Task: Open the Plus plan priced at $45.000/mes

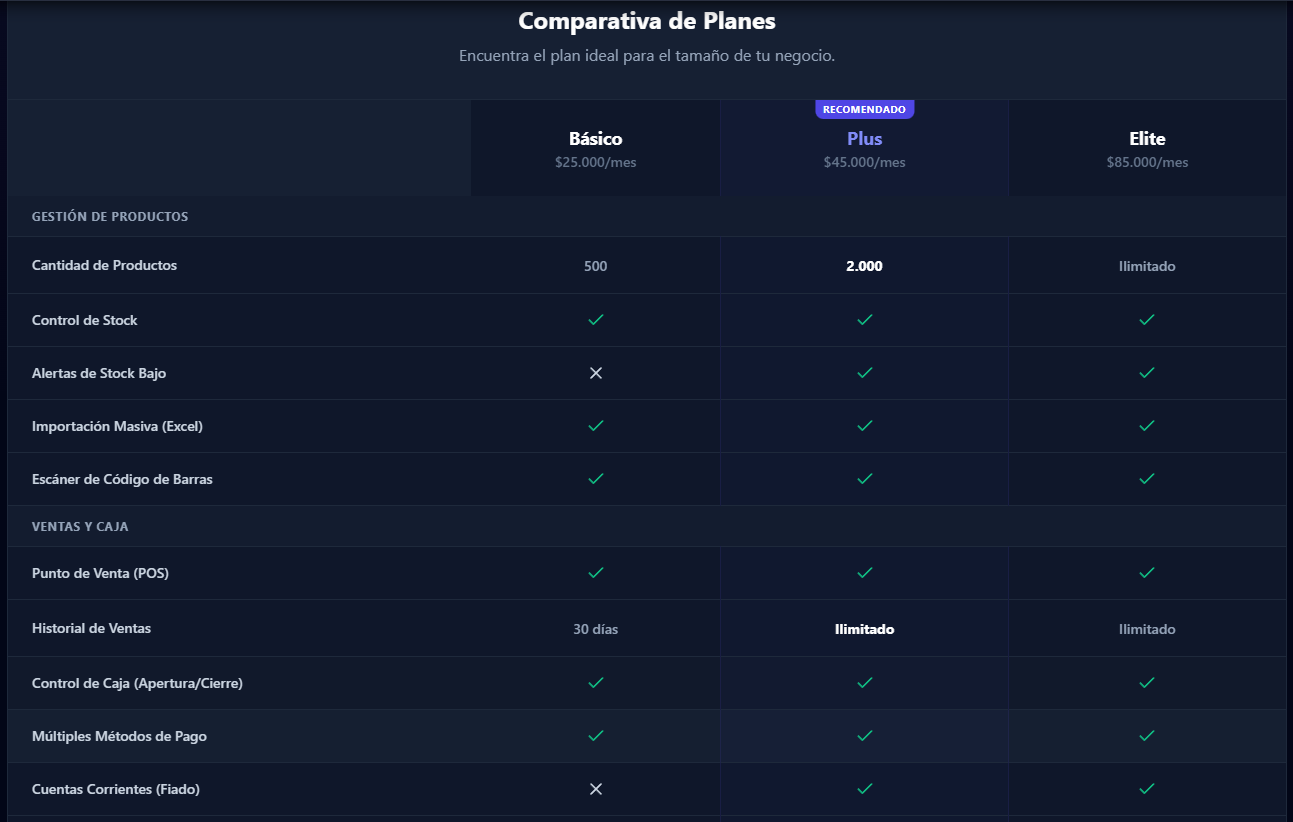Action: click(x=864, y=138)
